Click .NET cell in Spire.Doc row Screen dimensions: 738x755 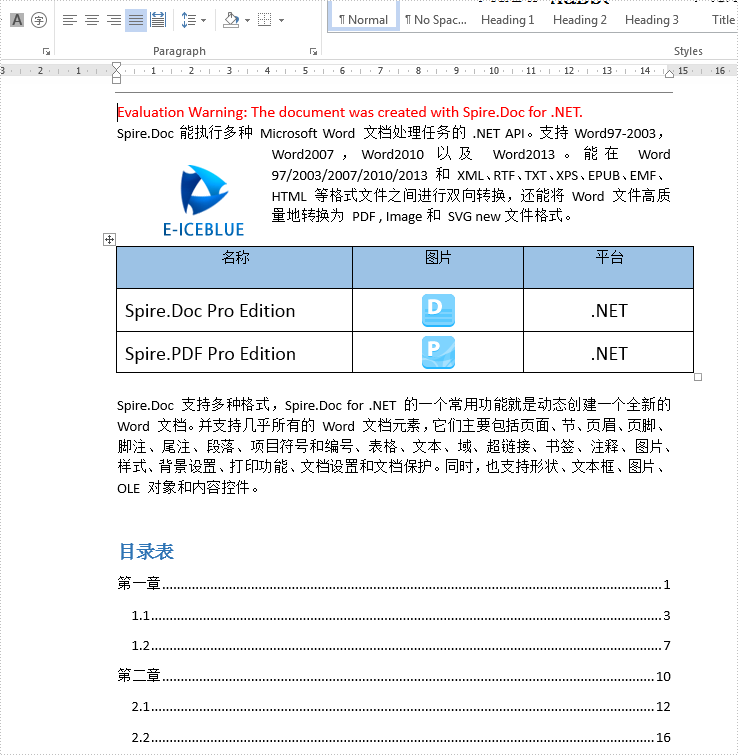click(609, 310)
